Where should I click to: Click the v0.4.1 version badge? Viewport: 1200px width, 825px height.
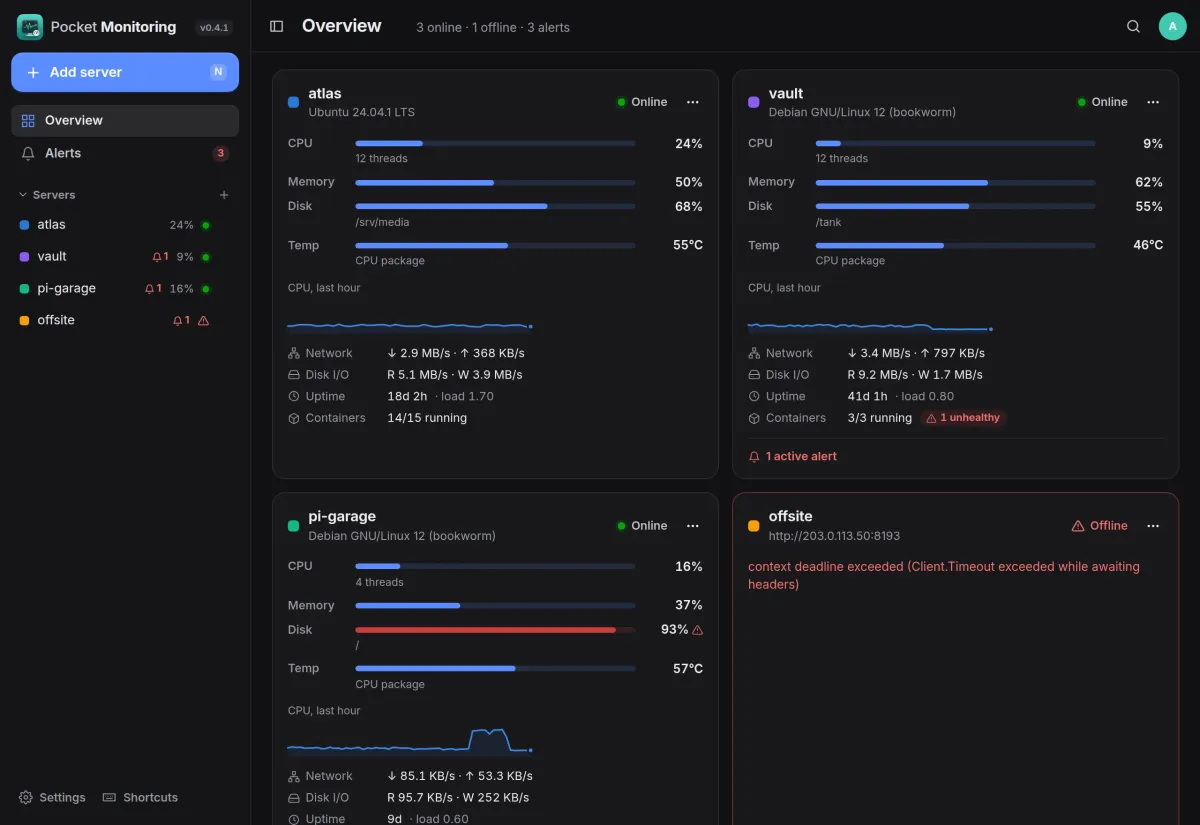coord(214,28)
